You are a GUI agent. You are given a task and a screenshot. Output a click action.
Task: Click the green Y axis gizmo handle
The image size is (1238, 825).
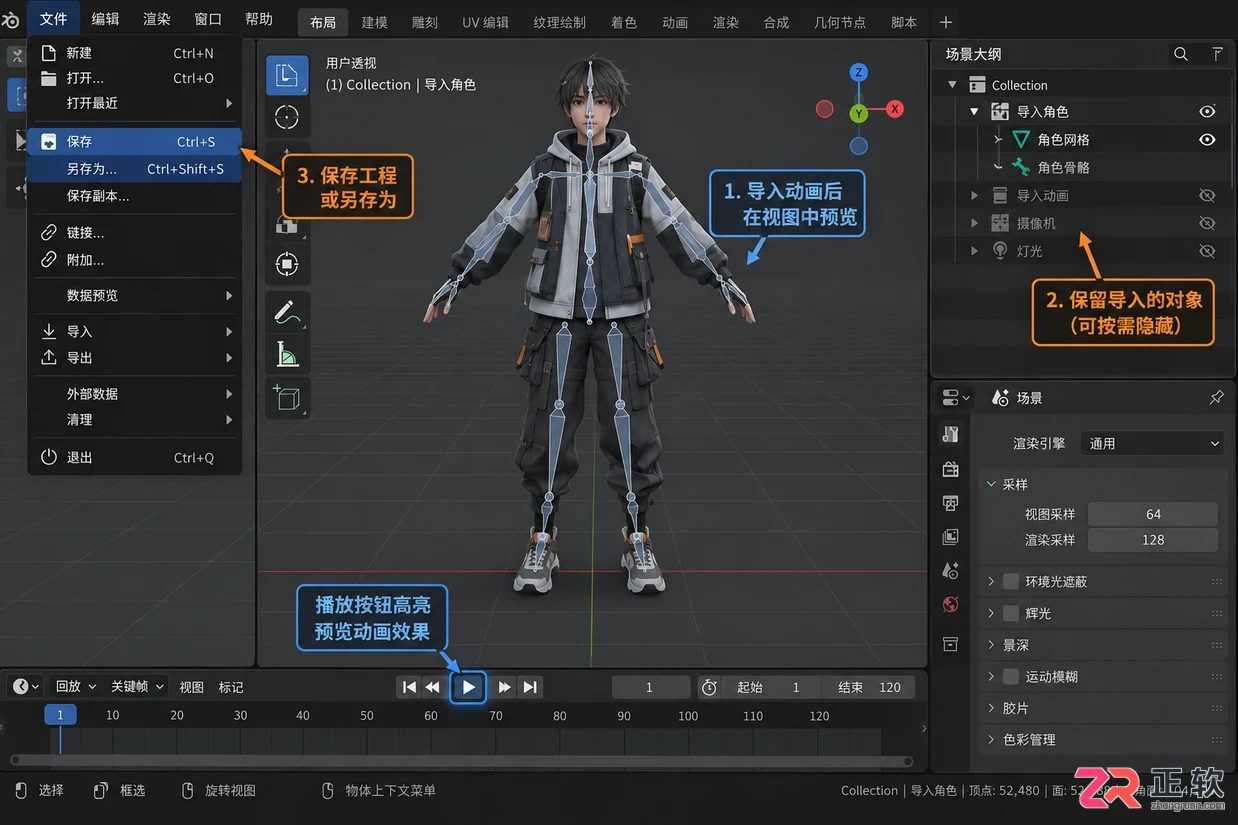pyautogui.click(x=858, y=114)
